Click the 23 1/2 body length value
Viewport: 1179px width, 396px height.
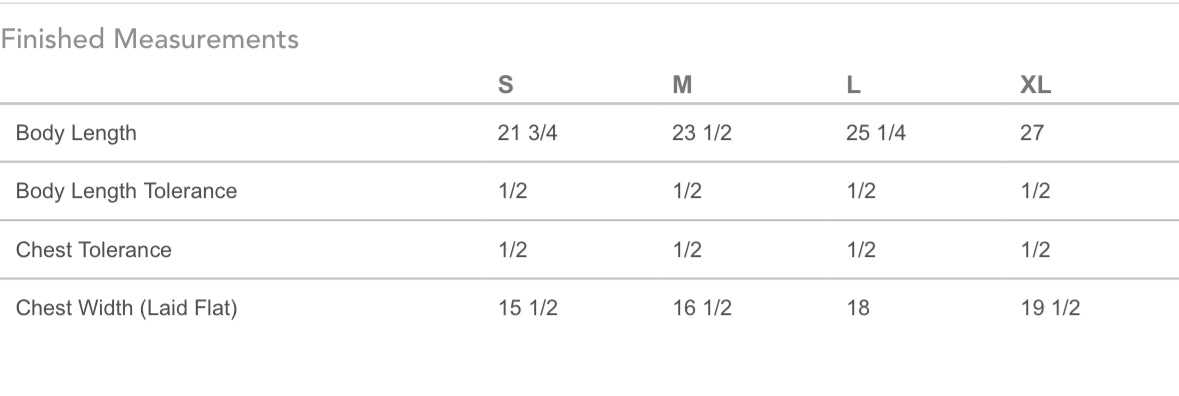coord(702,134)
